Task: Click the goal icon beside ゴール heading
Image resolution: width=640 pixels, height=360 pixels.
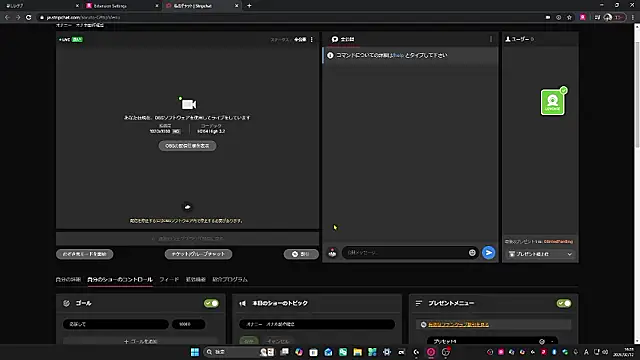Action: (67, 303)
